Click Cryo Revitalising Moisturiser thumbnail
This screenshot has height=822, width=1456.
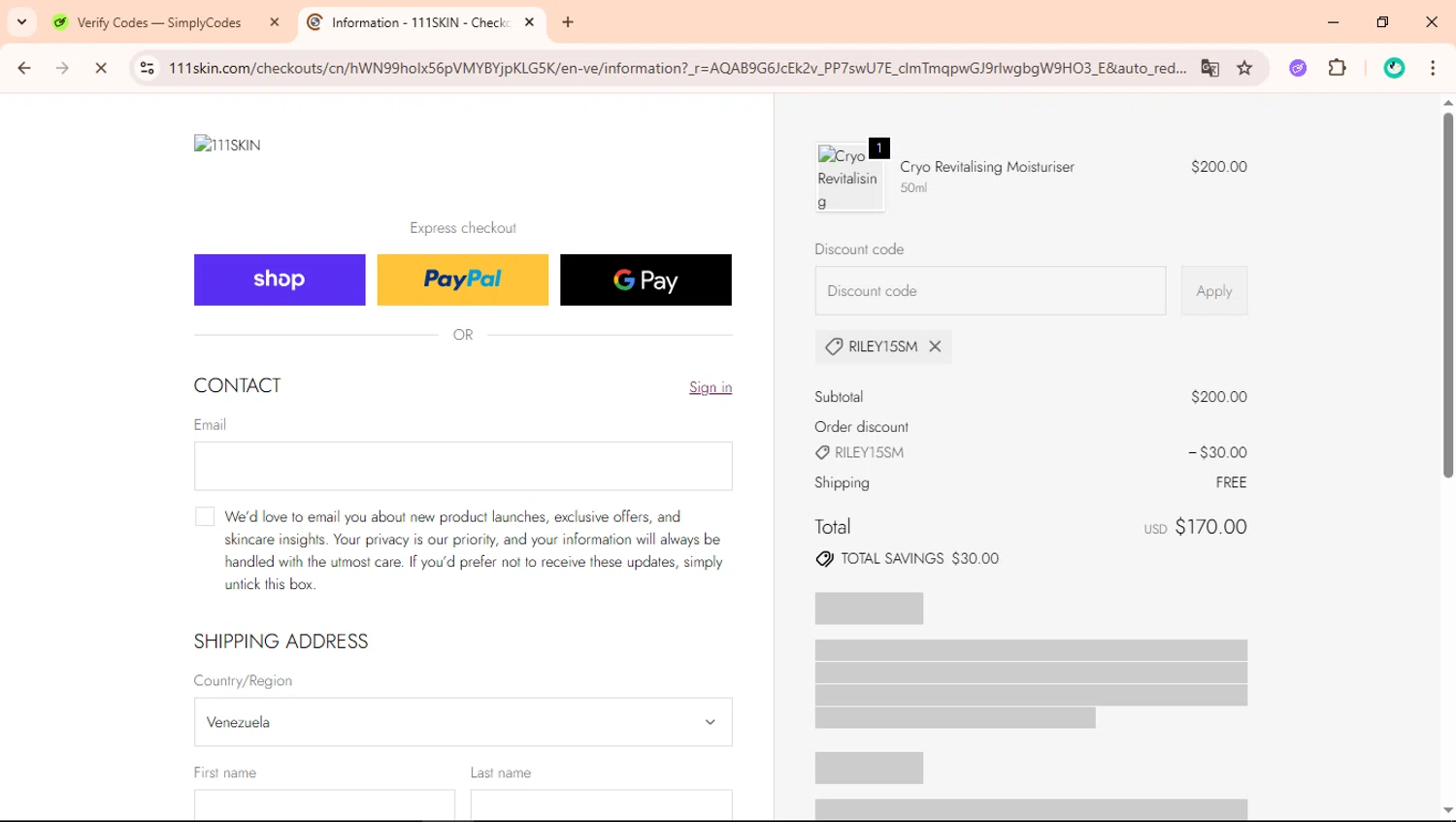click(x=849, y=178)
